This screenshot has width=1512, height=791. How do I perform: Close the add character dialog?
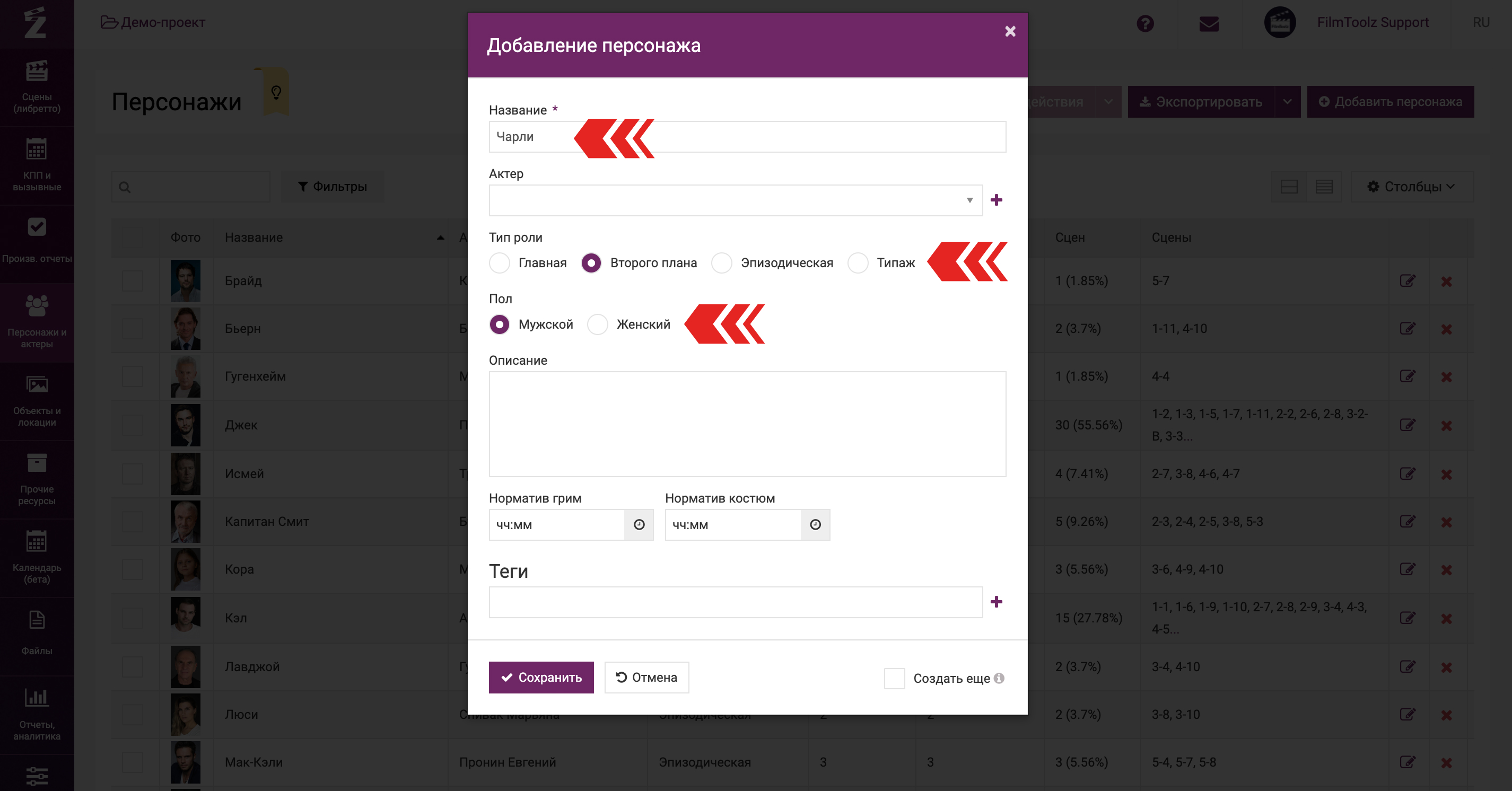[x=1010, y=31]
